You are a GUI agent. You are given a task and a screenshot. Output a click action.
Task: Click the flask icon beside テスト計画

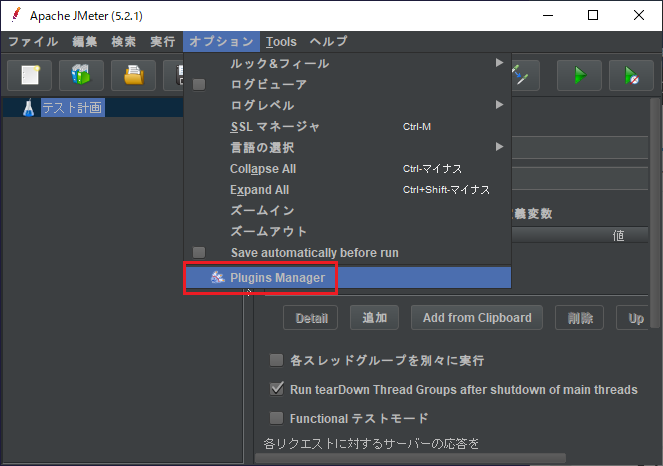28,107
